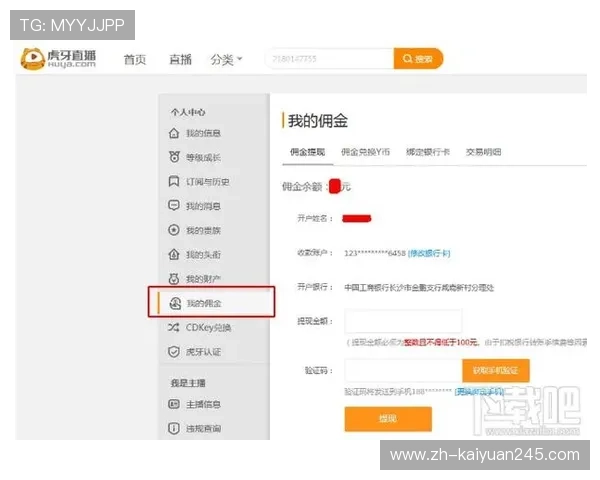Image resolution: width=600 pixels, height=480 pixels.
Task: Open the 我的消息 message bubble icon
Action: click(x=174, y=206)
